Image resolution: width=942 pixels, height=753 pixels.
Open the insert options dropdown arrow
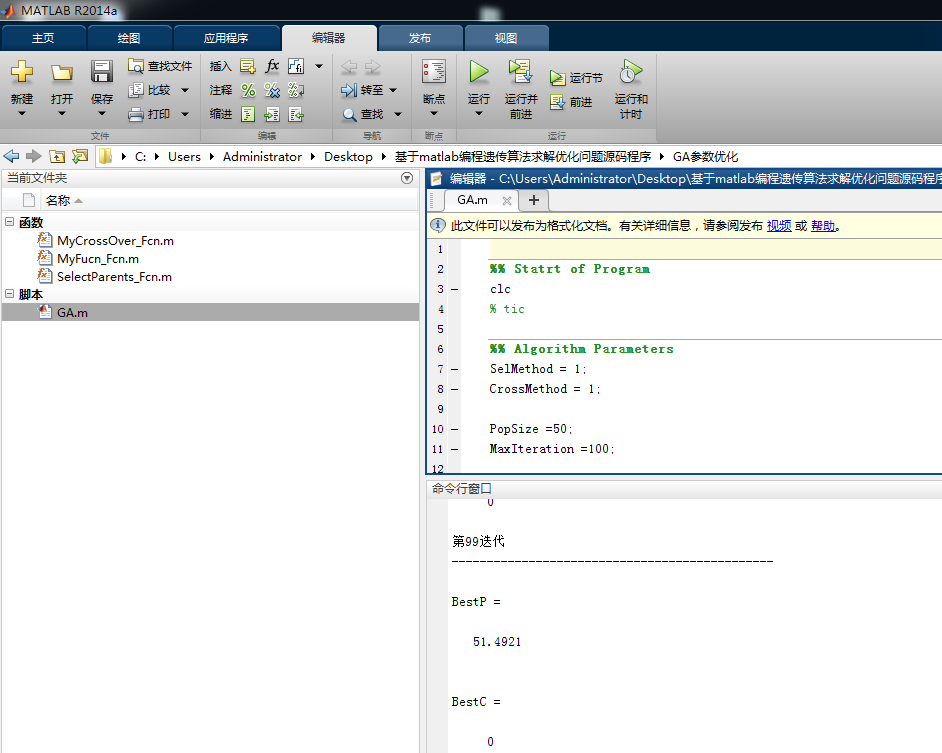click(319, 66)
